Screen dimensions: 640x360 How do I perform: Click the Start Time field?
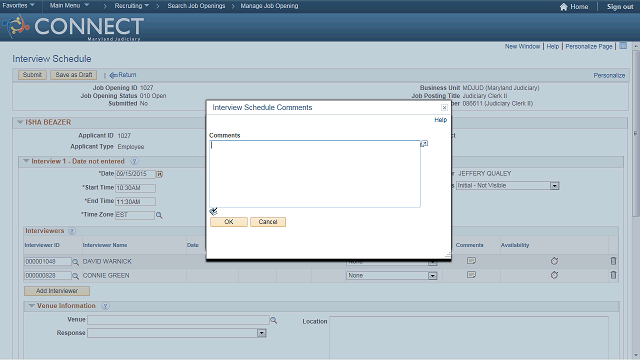point(135,188)
